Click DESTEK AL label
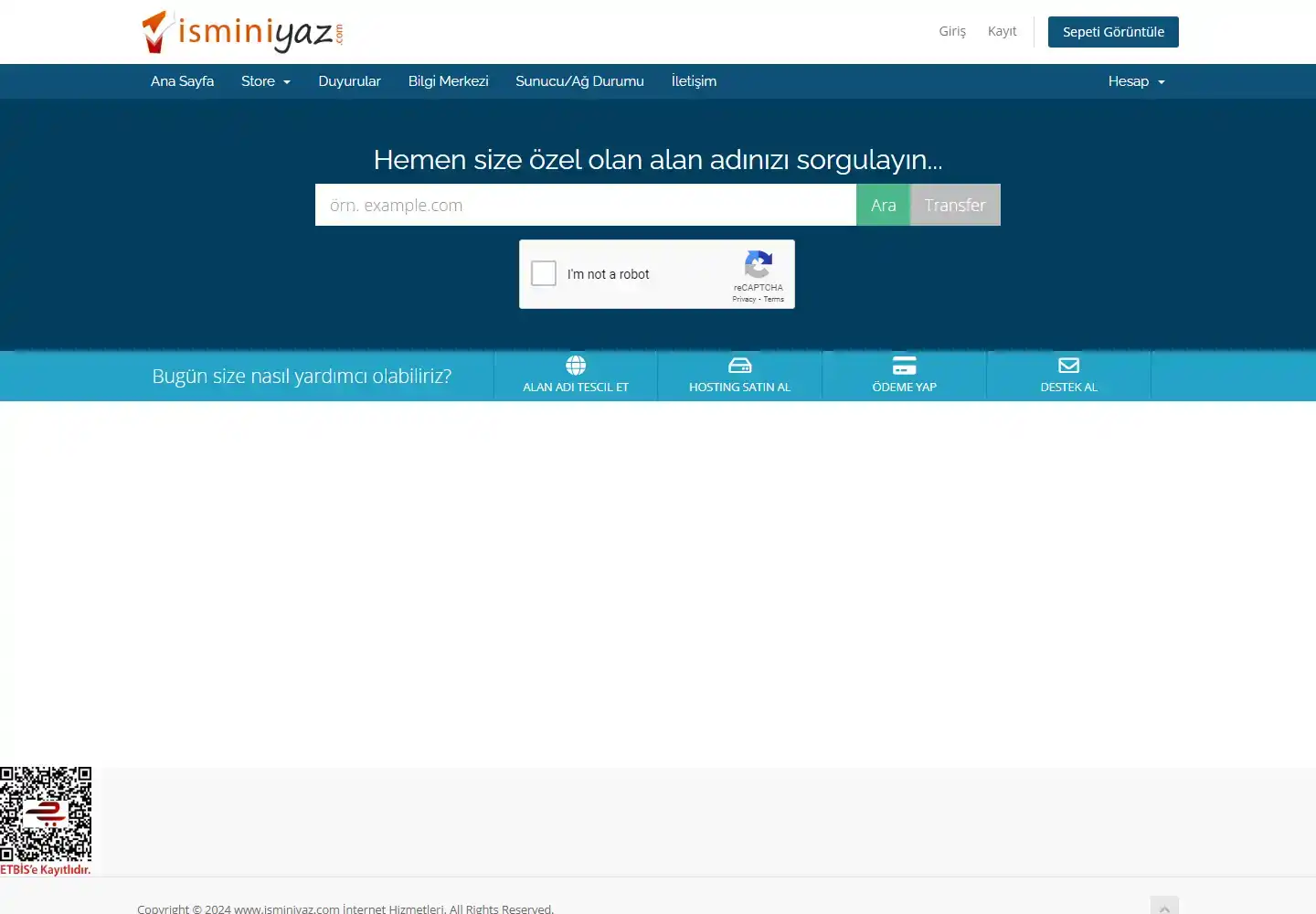The width and height of the screenshot is (1316, 914). pos(1069,388)
